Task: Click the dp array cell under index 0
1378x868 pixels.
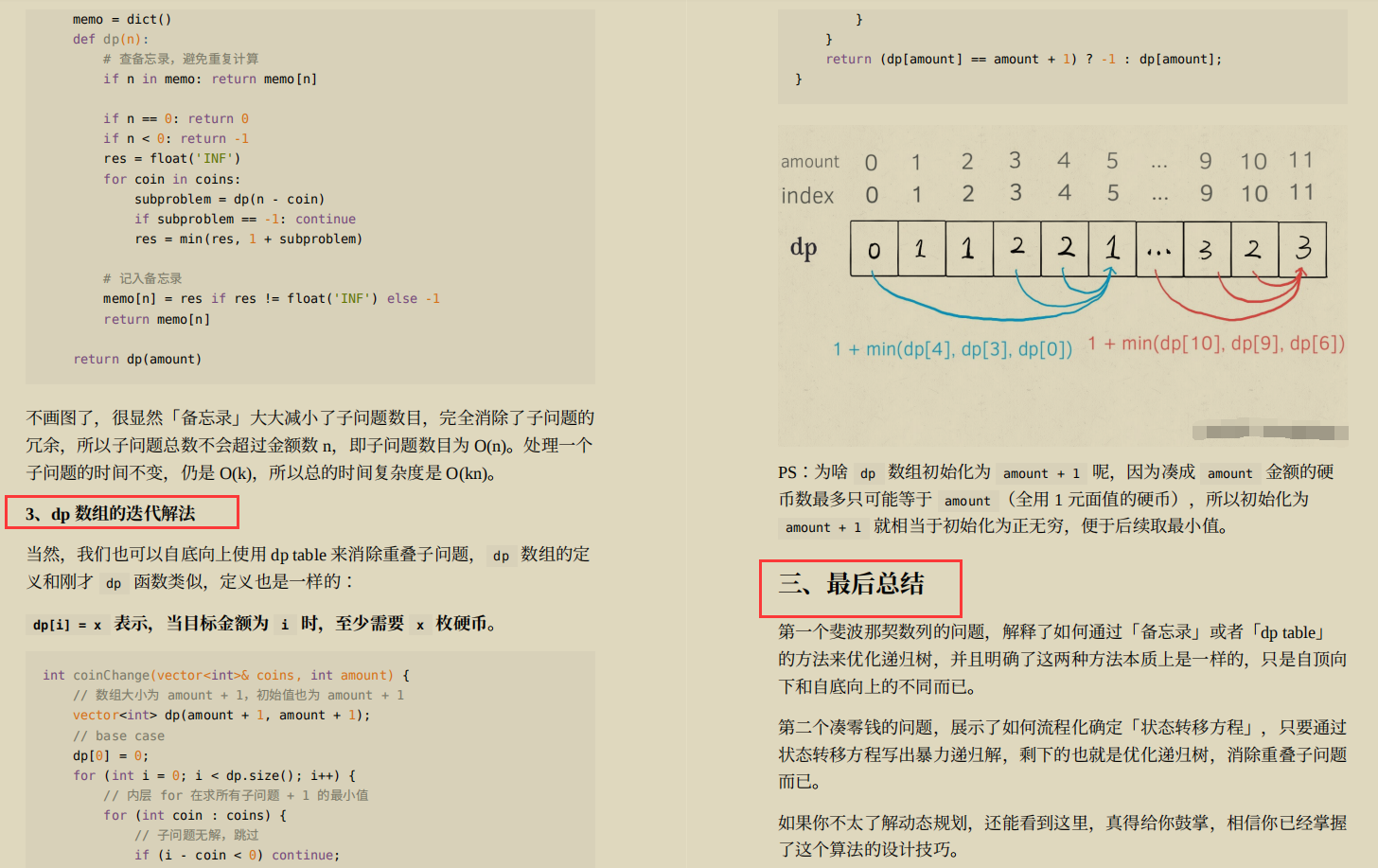Action: coord(874,249)
